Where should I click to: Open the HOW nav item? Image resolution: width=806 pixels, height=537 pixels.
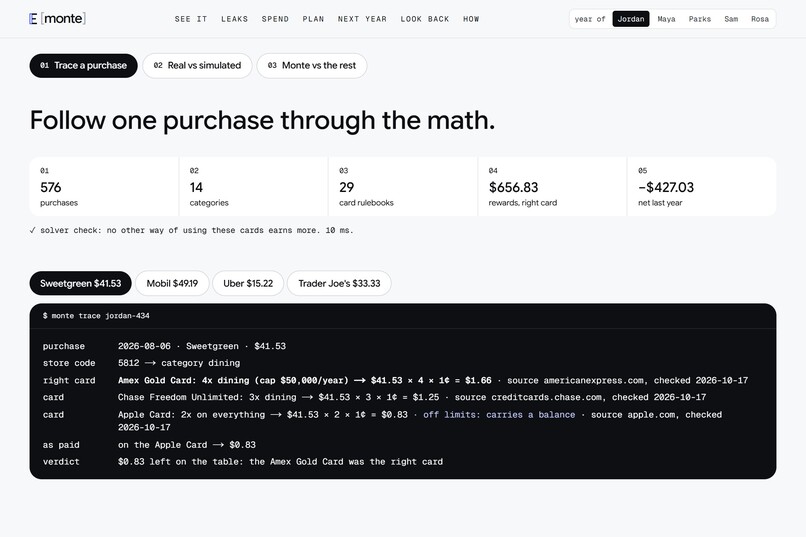coord(471,19)
